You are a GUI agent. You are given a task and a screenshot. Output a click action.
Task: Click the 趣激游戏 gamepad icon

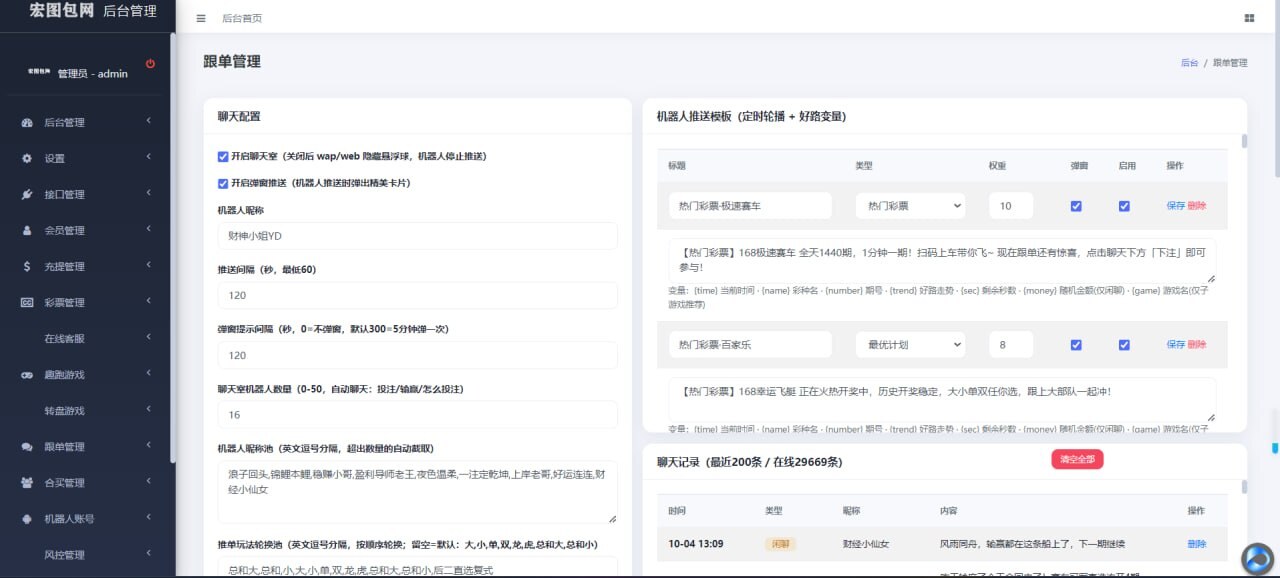point(27,374)
